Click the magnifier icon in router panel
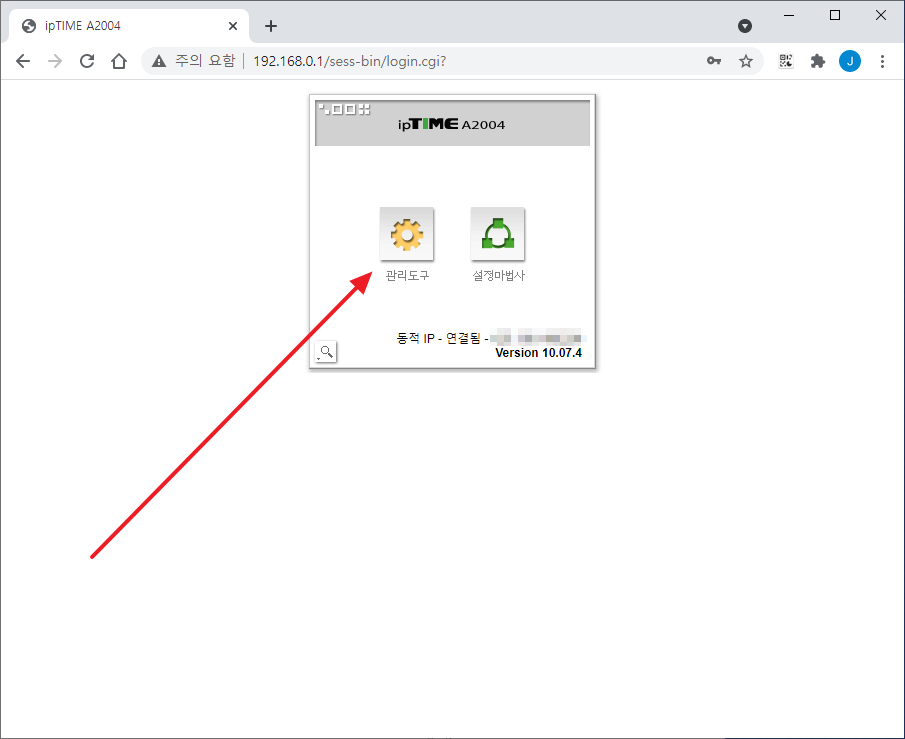 pos(326,351)
